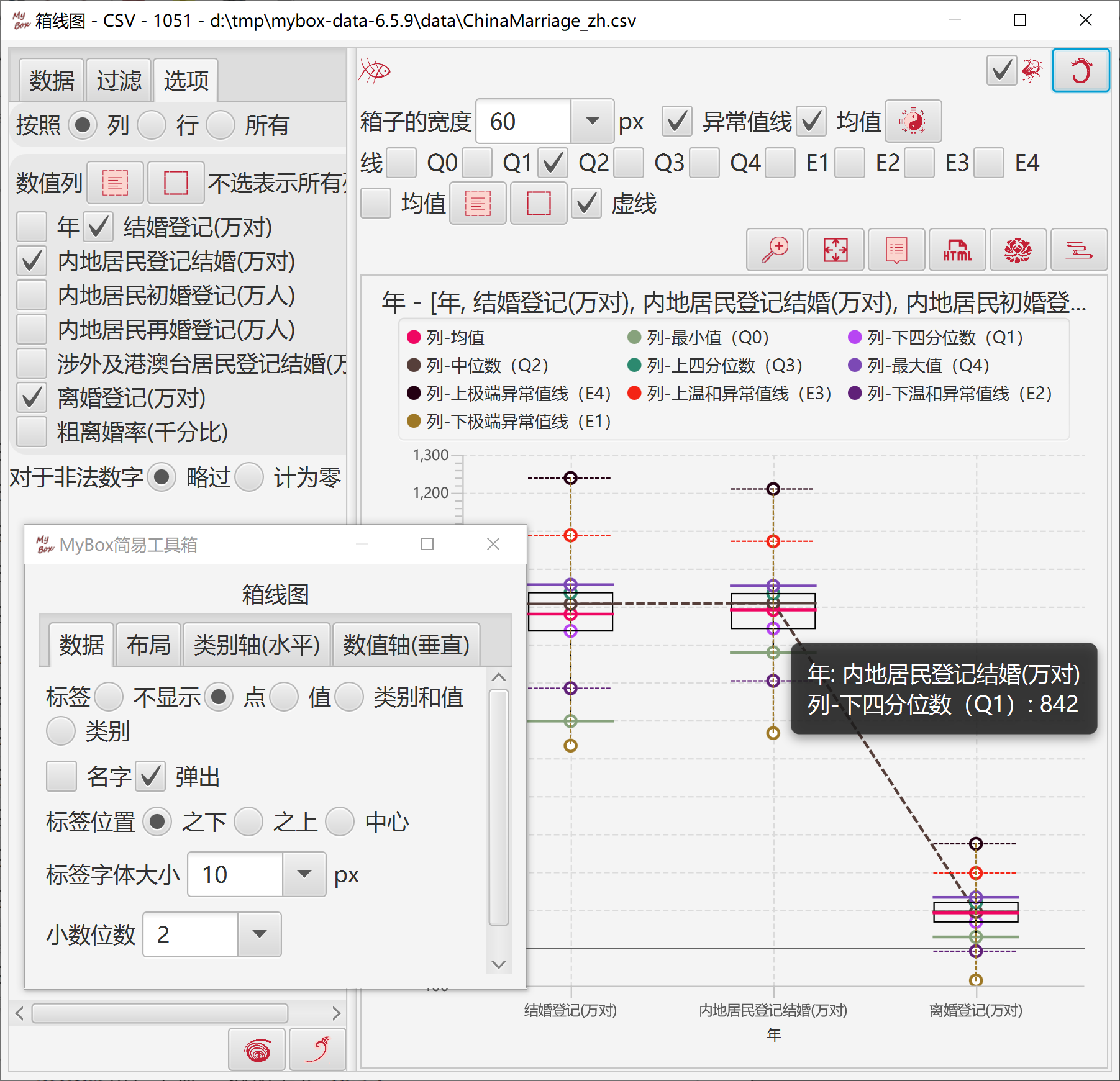Click the 小数位数 value field

click(x=191, y=934)
